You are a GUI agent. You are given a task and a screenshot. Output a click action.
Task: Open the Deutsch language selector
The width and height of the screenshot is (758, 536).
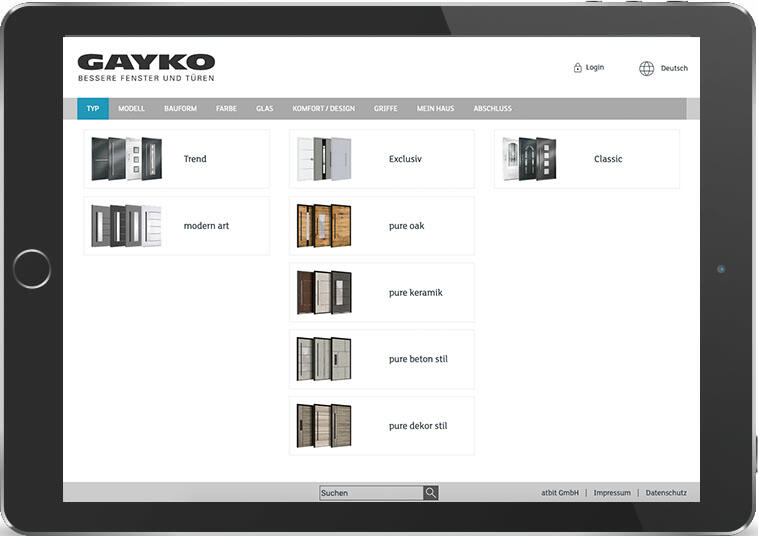pos(674,68)
